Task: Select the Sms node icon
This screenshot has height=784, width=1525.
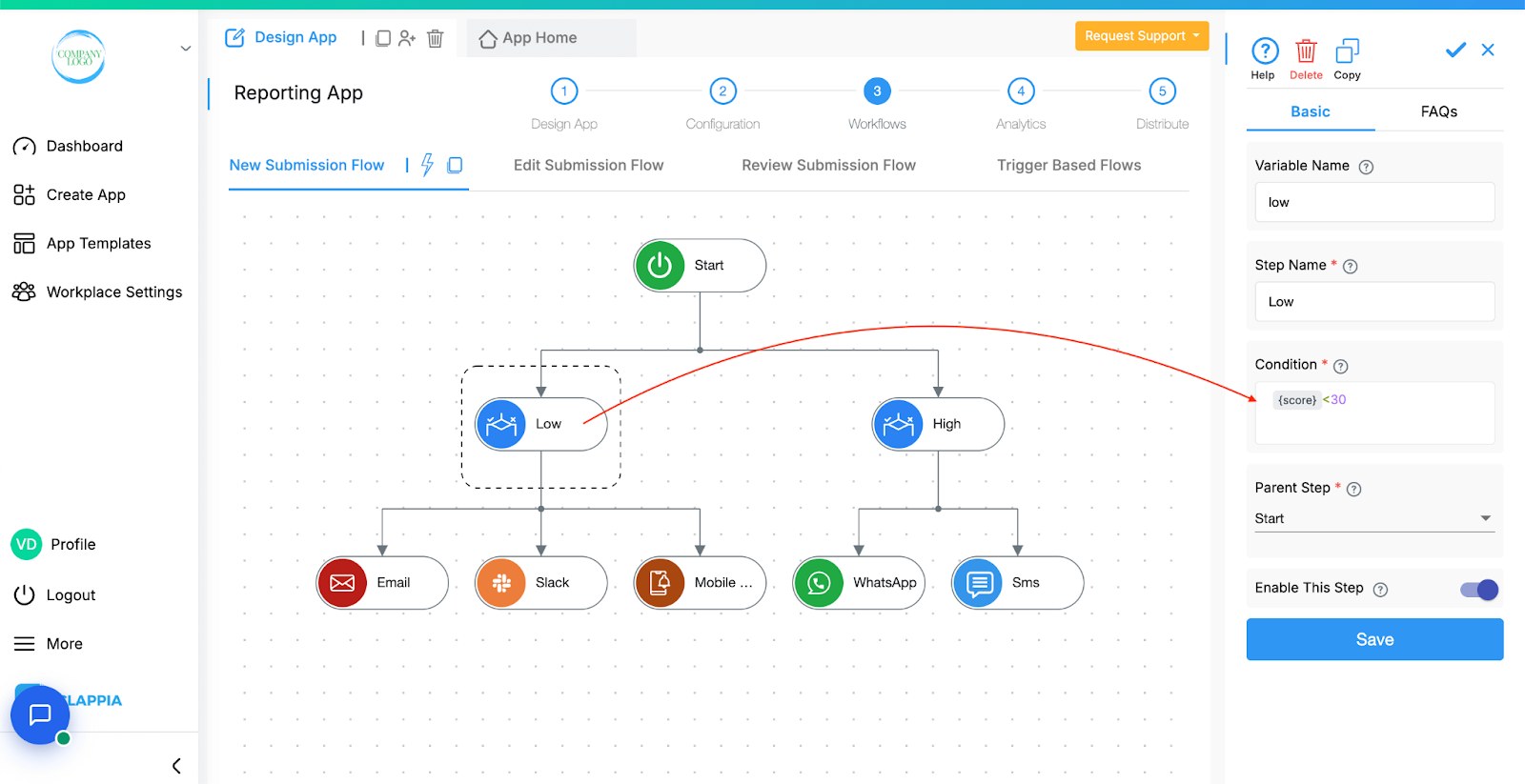Action: (978, 583)
